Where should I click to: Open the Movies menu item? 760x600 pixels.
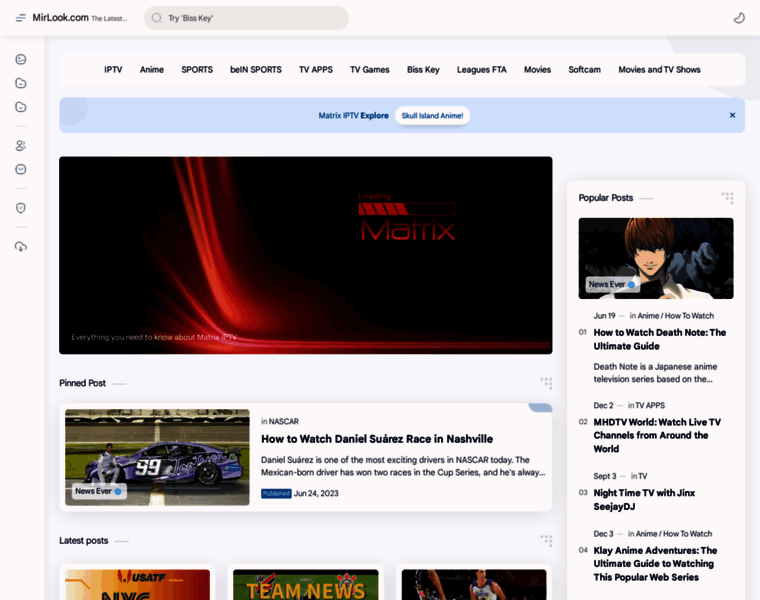537,70
